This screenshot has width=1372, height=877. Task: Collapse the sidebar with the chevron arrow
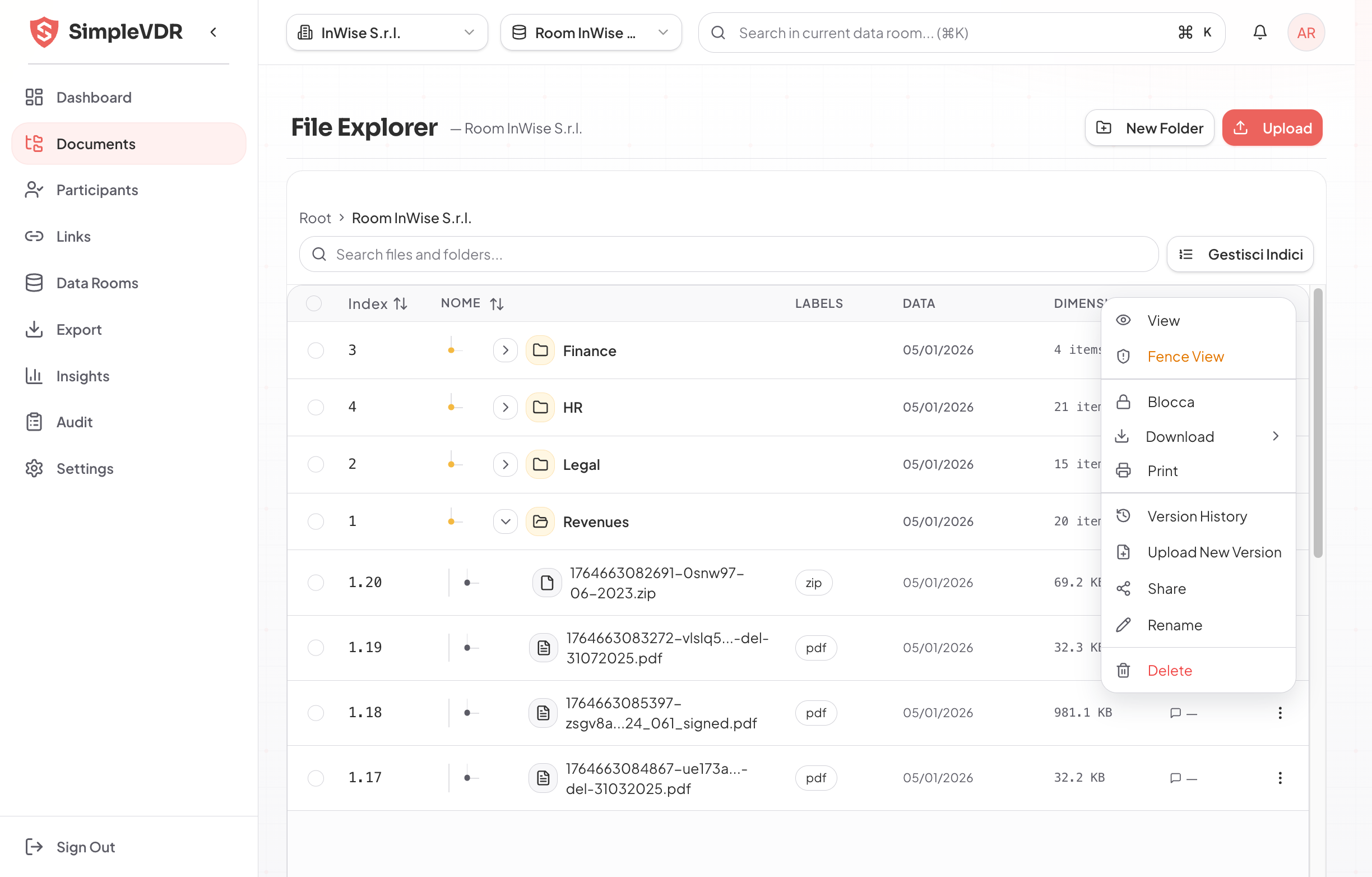[213, 33]
